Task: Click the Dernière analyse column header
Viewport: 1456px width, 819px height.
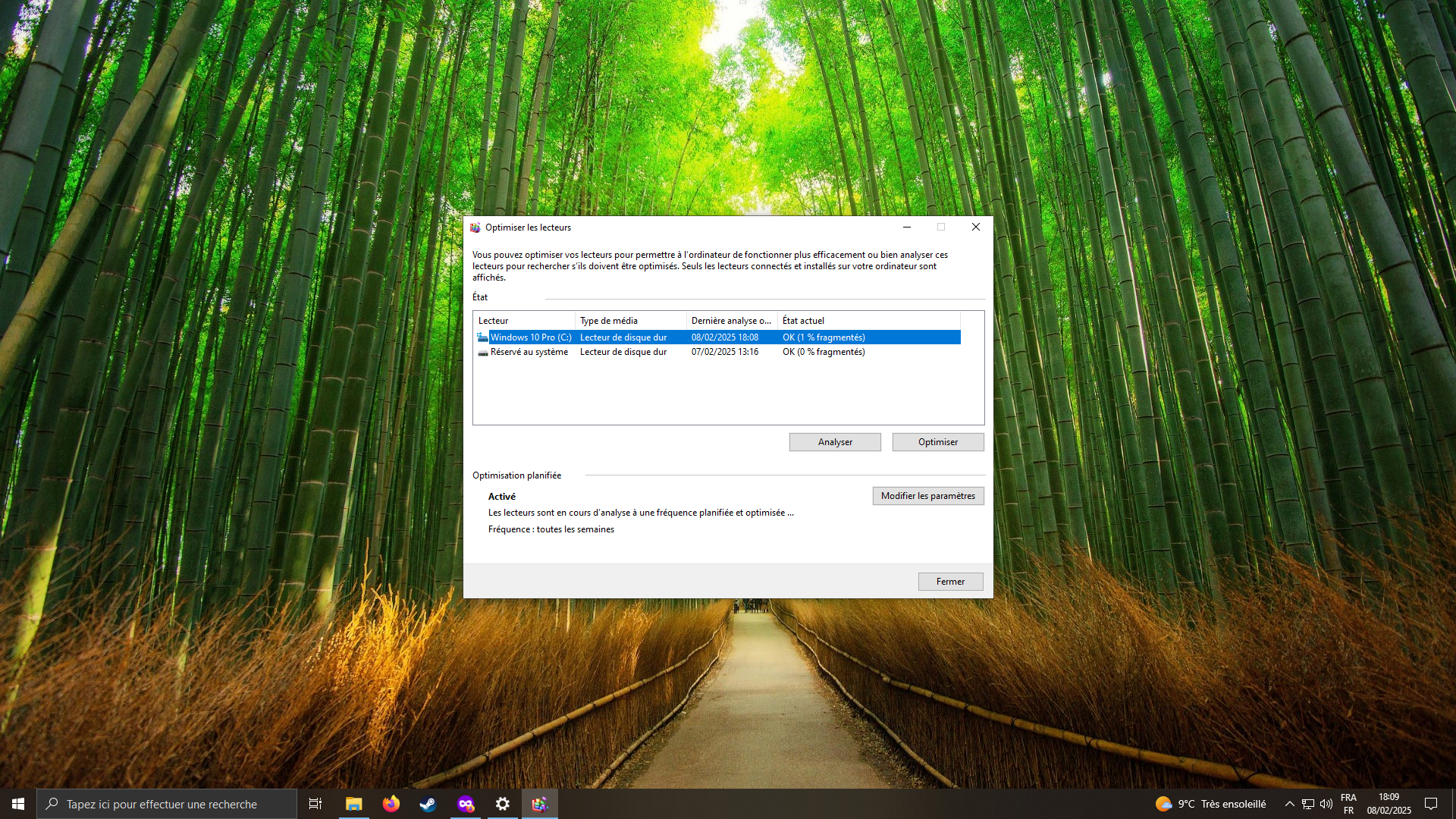Action: pyautogui.click(x=732, y=321)
